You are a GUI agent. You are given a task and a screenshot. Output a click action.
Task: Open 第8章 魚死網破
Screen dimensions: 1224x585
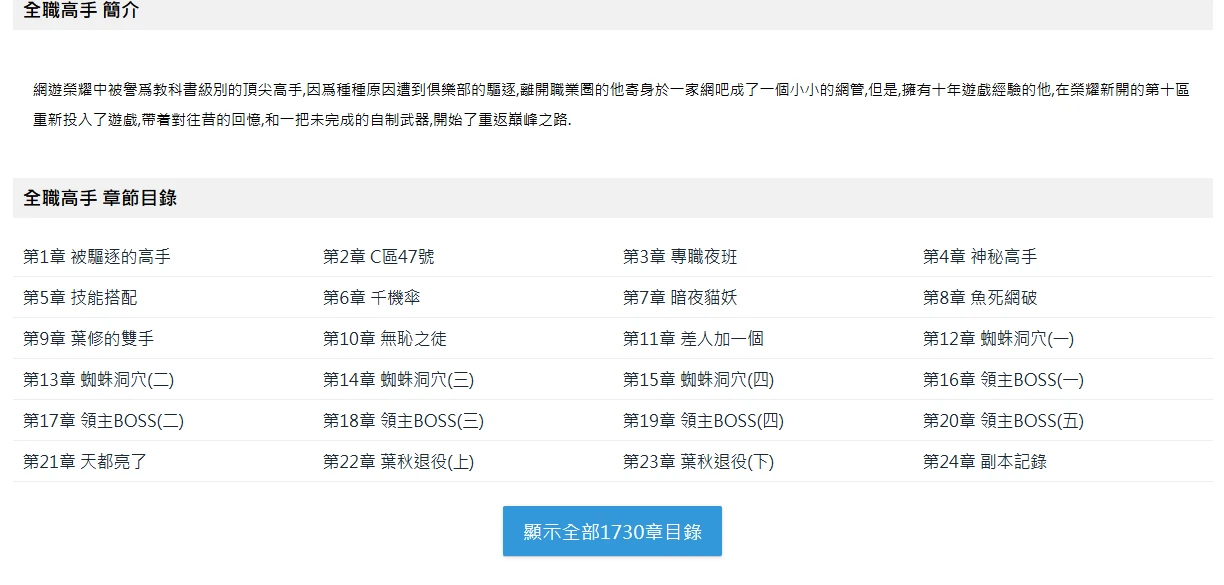point(980,298)
